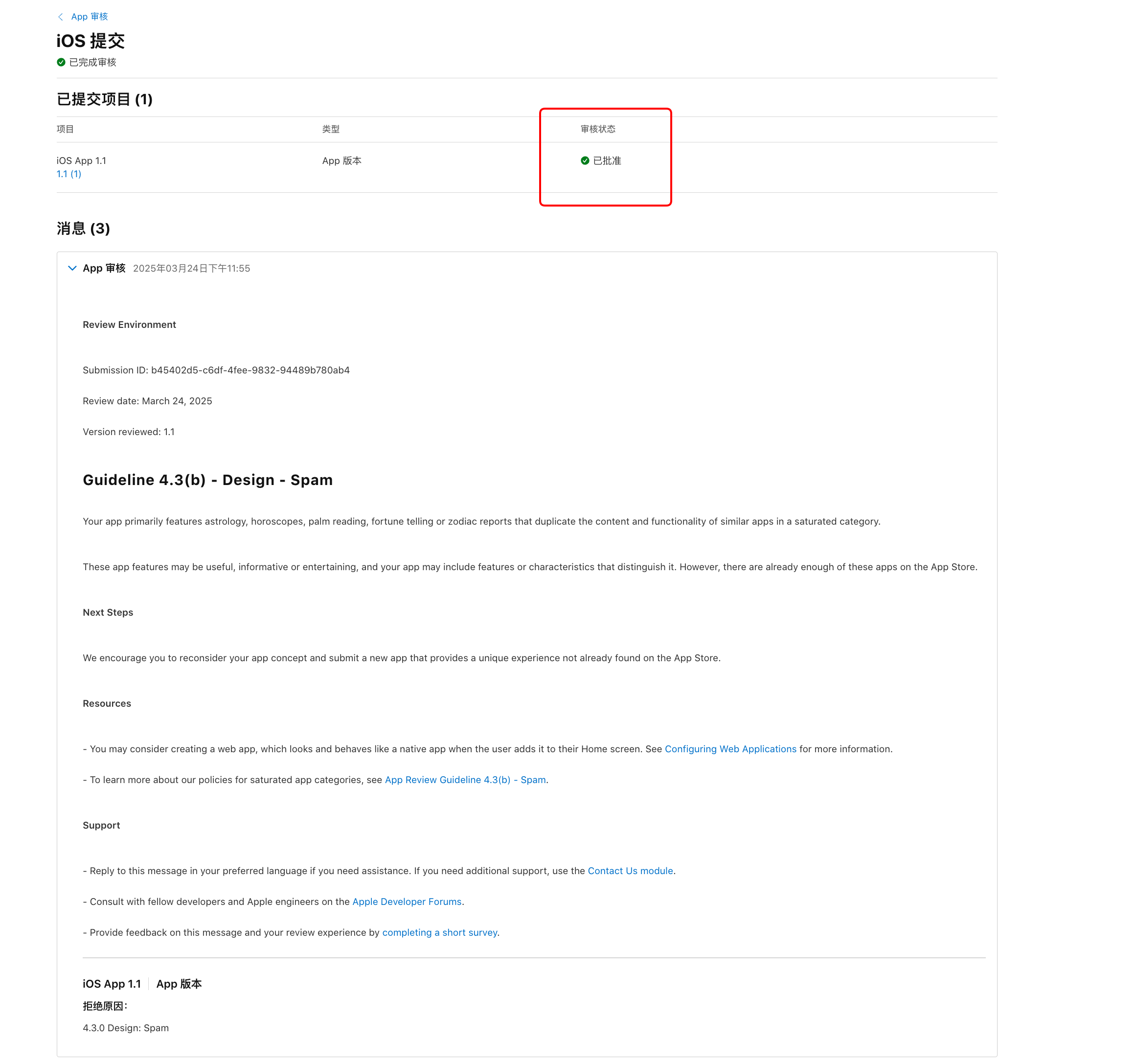Open build link 1.1 (1)

(68, 174)
